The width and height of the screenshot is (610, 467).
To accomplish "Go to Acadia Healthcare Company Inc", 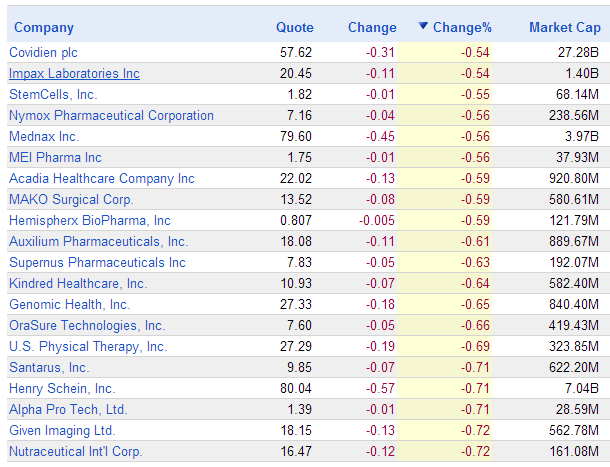I will (102, 178).
